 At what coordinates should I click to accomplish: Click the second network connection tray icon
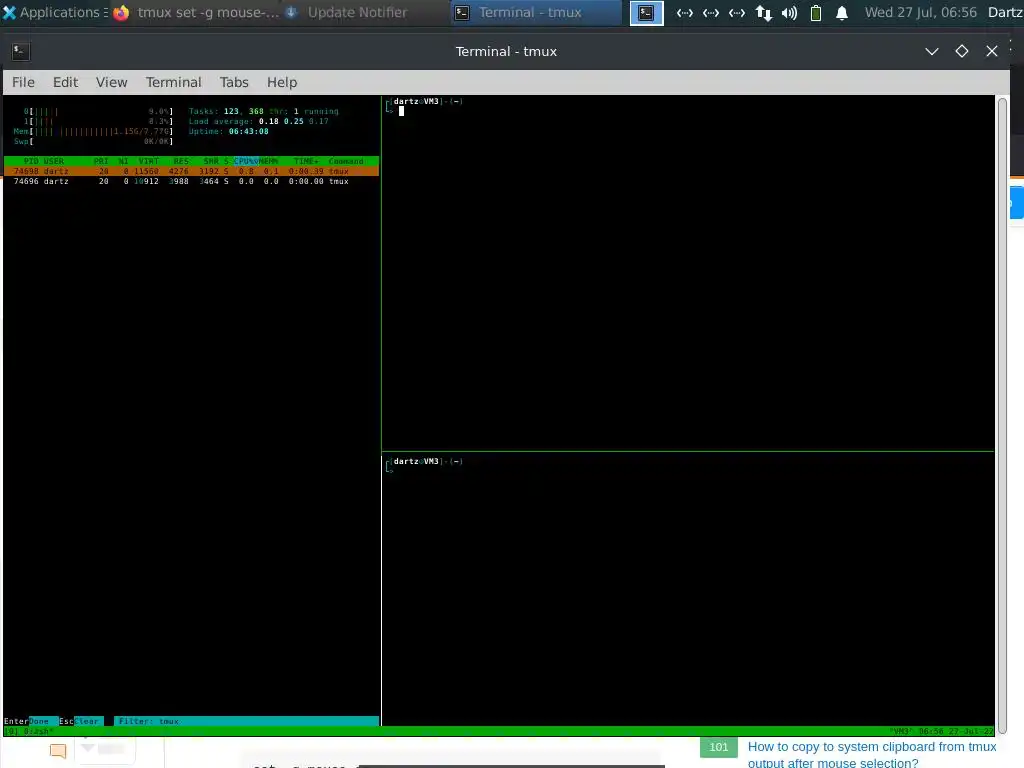point(711,12)
